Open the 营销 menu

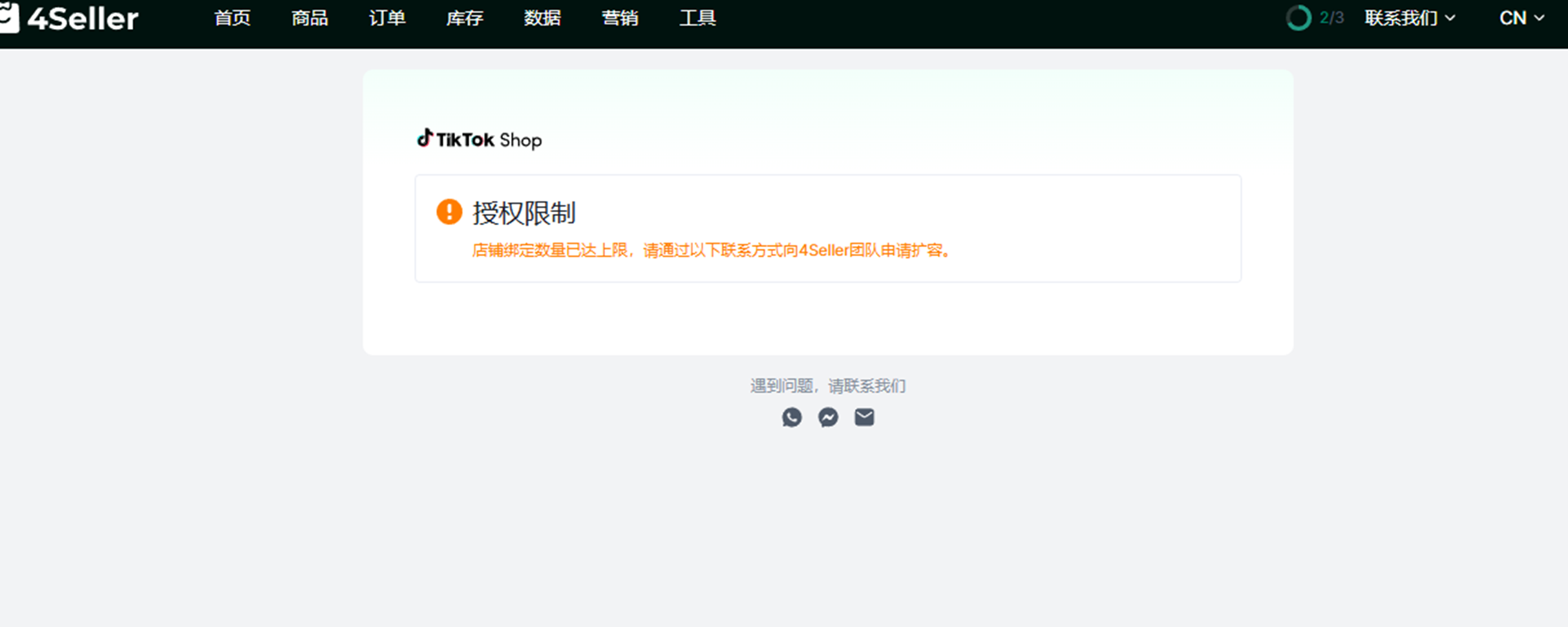click(620, 18)
